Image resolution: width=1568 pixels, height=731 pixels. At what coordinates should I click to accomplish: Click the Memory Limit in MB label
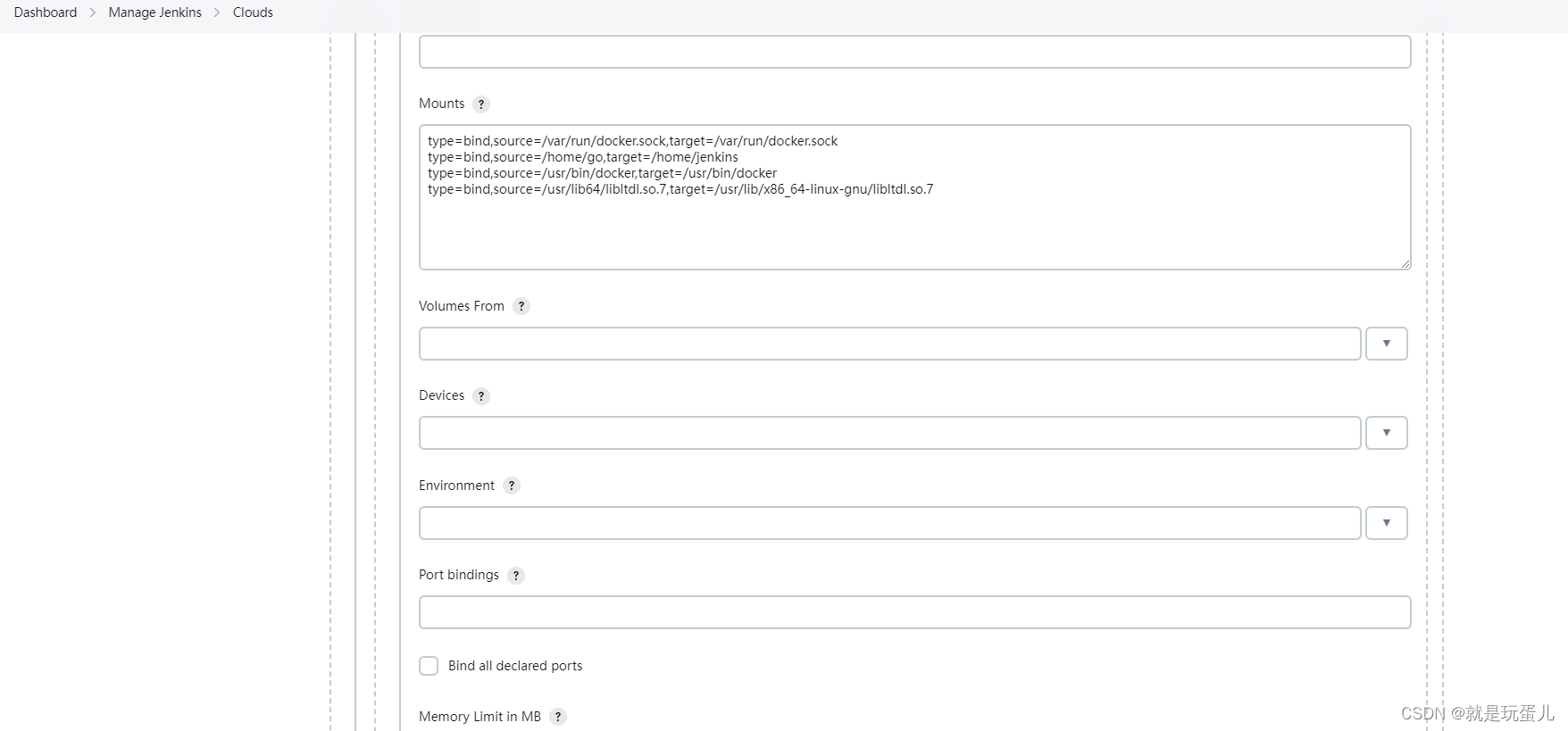click(480, 717)
